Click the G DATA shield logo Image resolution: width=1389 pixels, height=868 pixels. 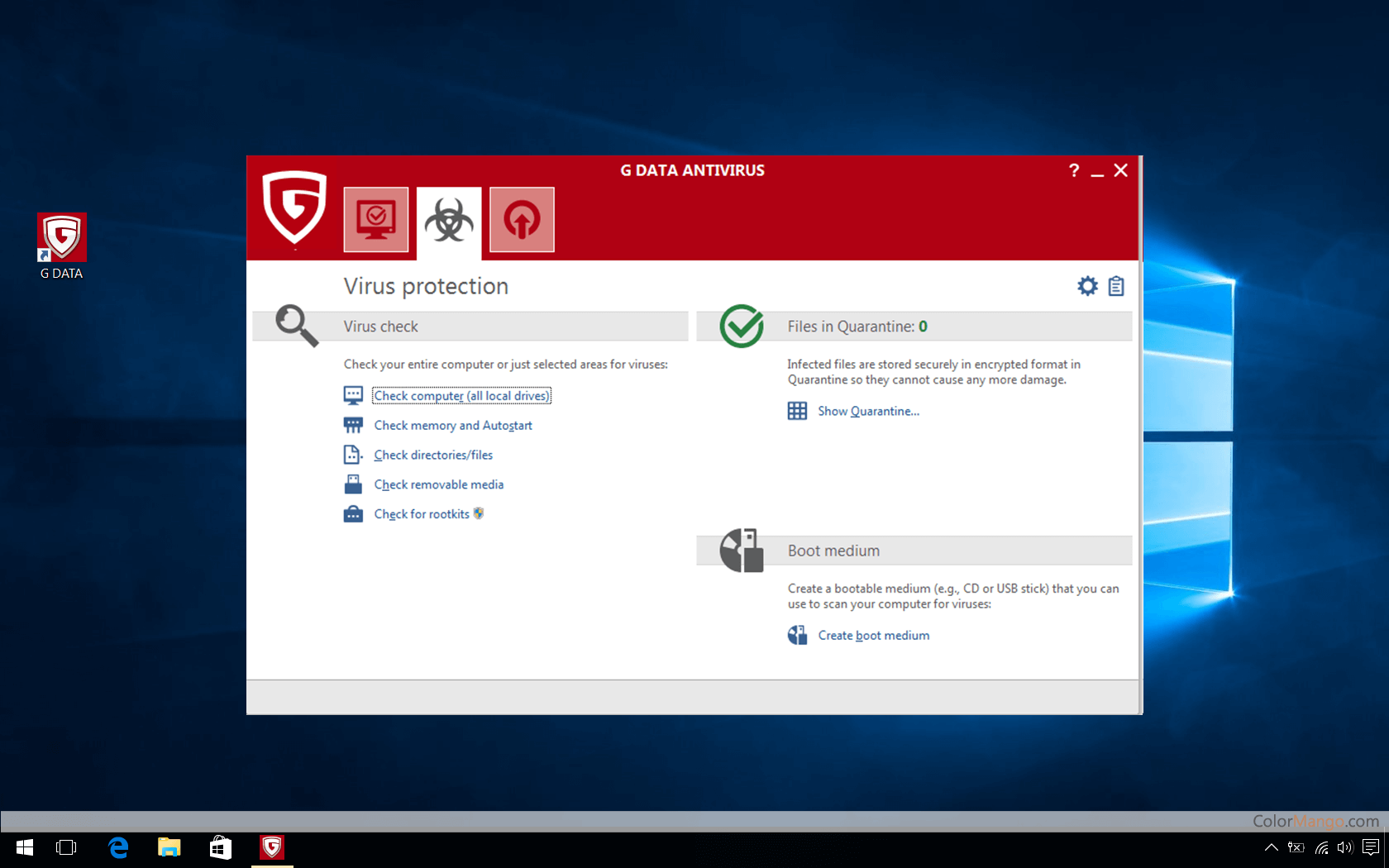coord(294,207)
